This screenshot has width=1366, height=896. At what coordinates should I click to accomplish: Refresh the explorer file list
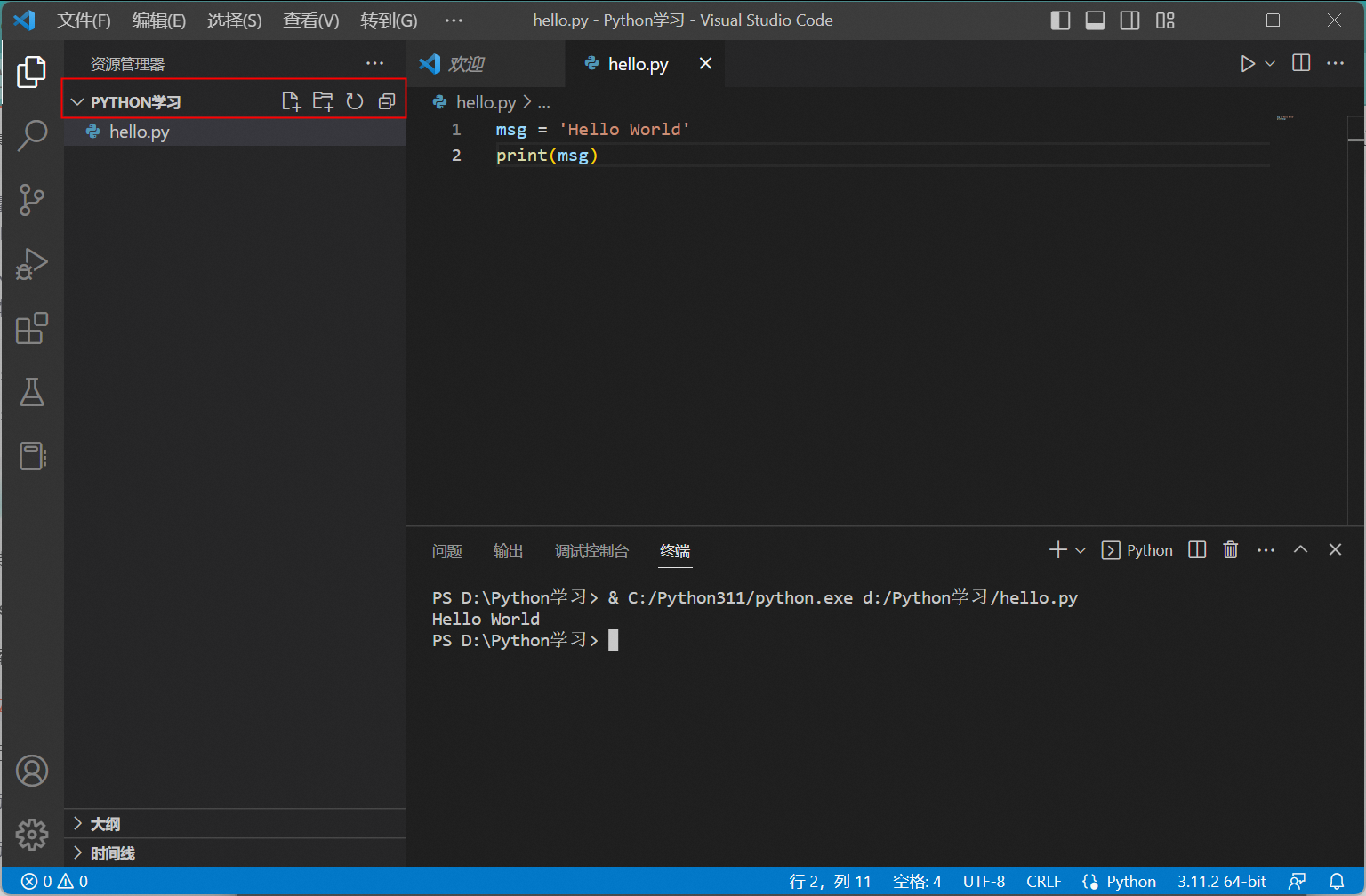(x=355, y=101)
